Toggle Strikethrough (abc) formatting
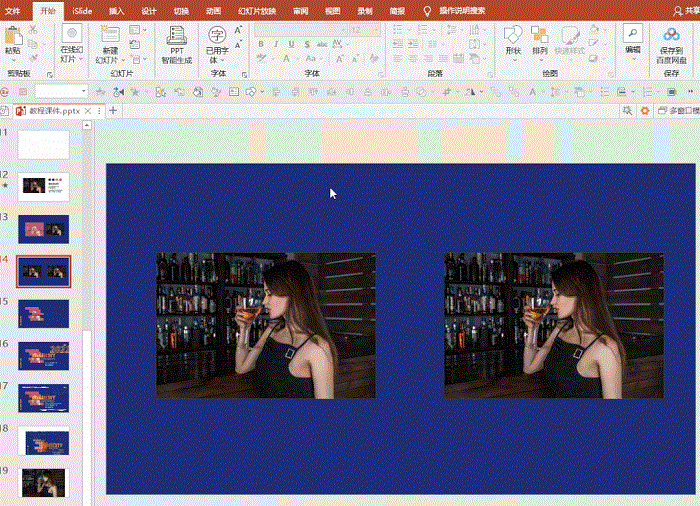The width and height of the screenshot is (700, 506). [x=322, y=44]
